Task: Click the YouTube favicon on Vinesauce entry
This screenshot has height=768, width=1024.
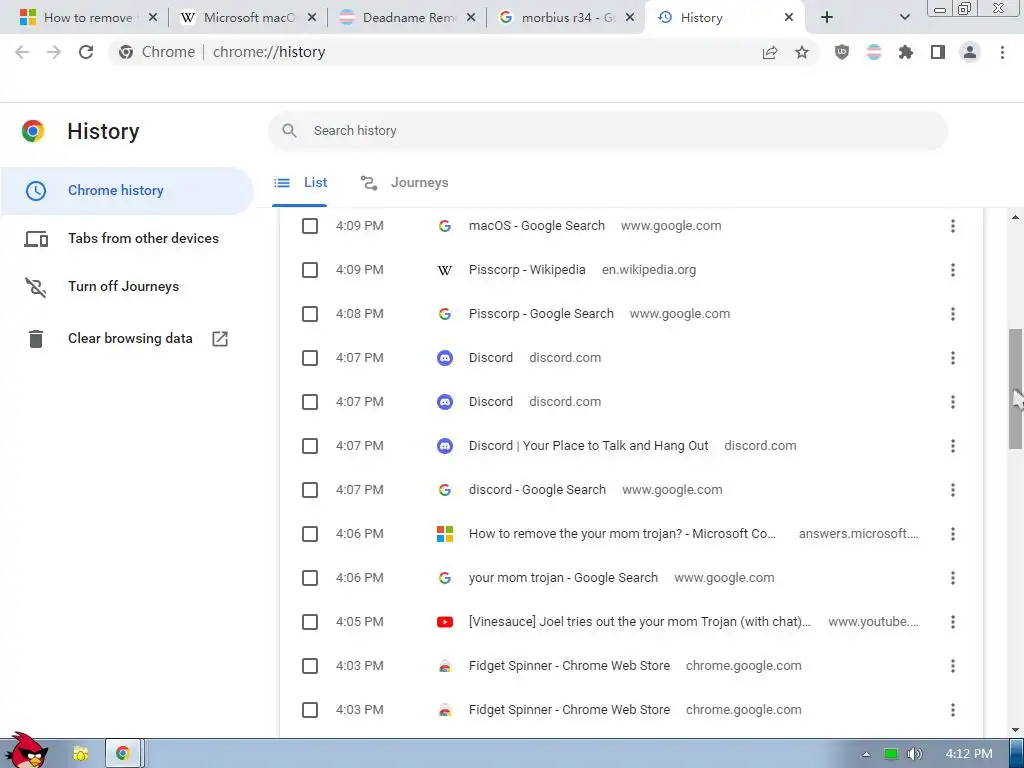Action: click(x=445, y=622)
